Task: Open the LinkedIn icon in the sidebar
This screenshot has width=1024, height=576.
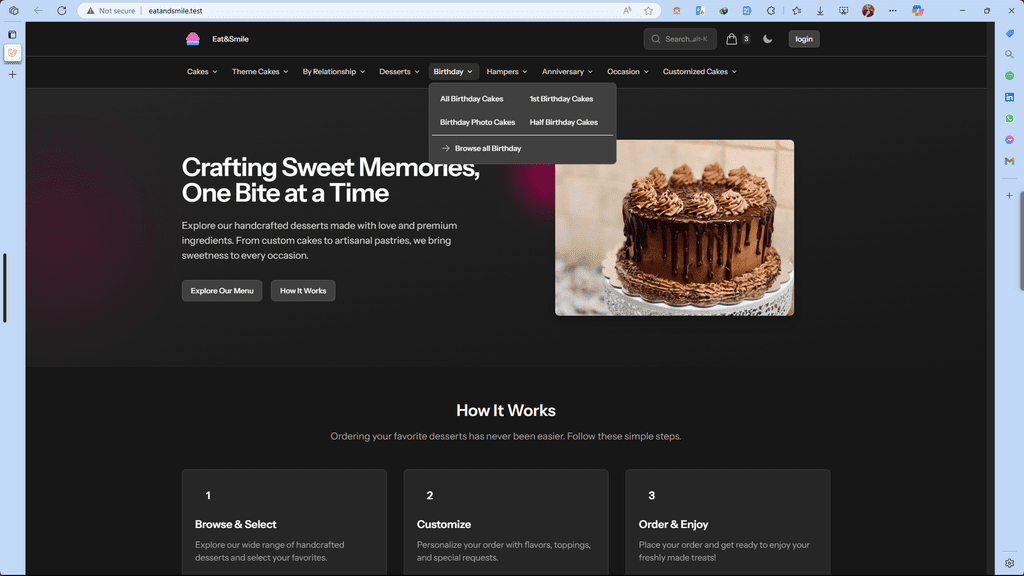Action: pyautogui.click(x=1010, y=97)
